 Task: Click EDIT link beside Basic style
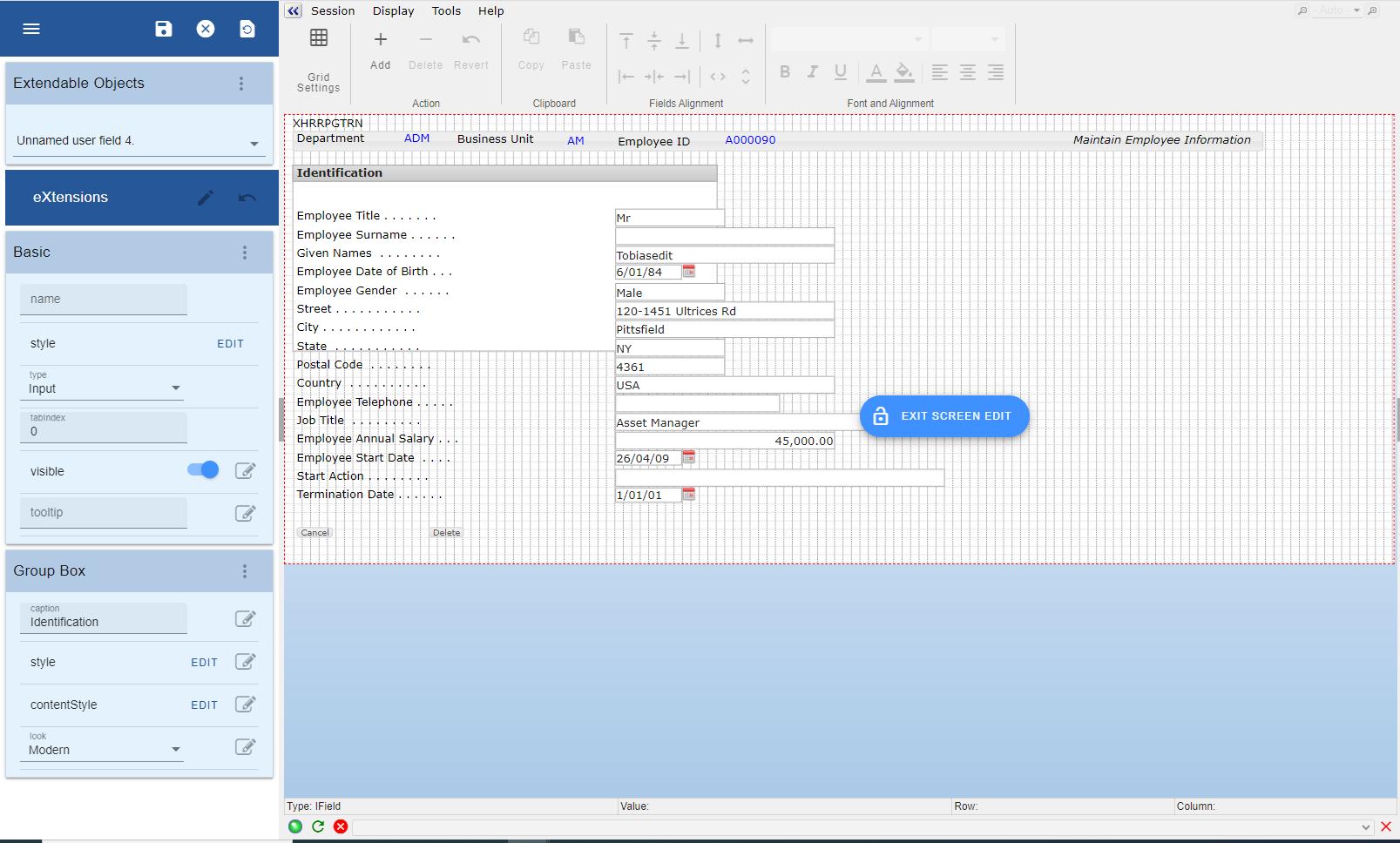click(x=230, y=344)
